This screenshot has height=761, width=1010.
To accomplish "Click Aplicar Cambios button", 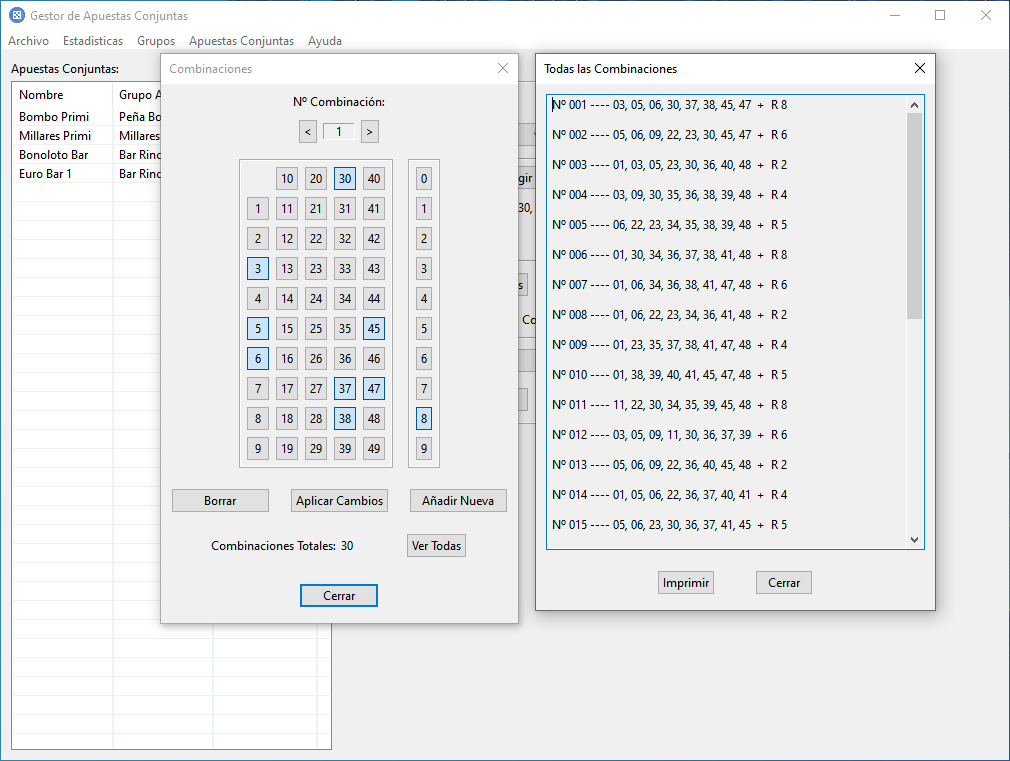I will click(x=339, y=501).
